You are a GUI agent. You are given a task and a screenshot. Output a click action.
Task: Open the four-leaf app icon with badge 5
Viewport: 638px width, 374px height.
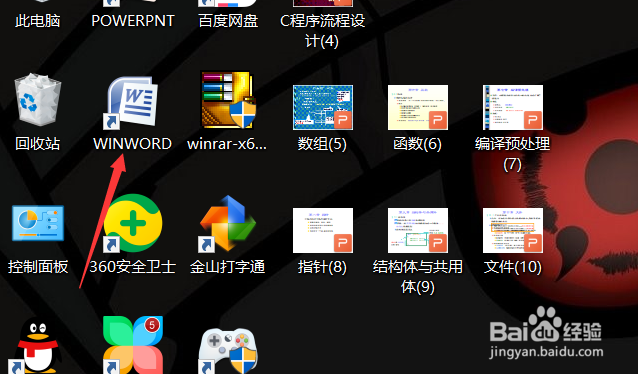(x=133, y=345)
